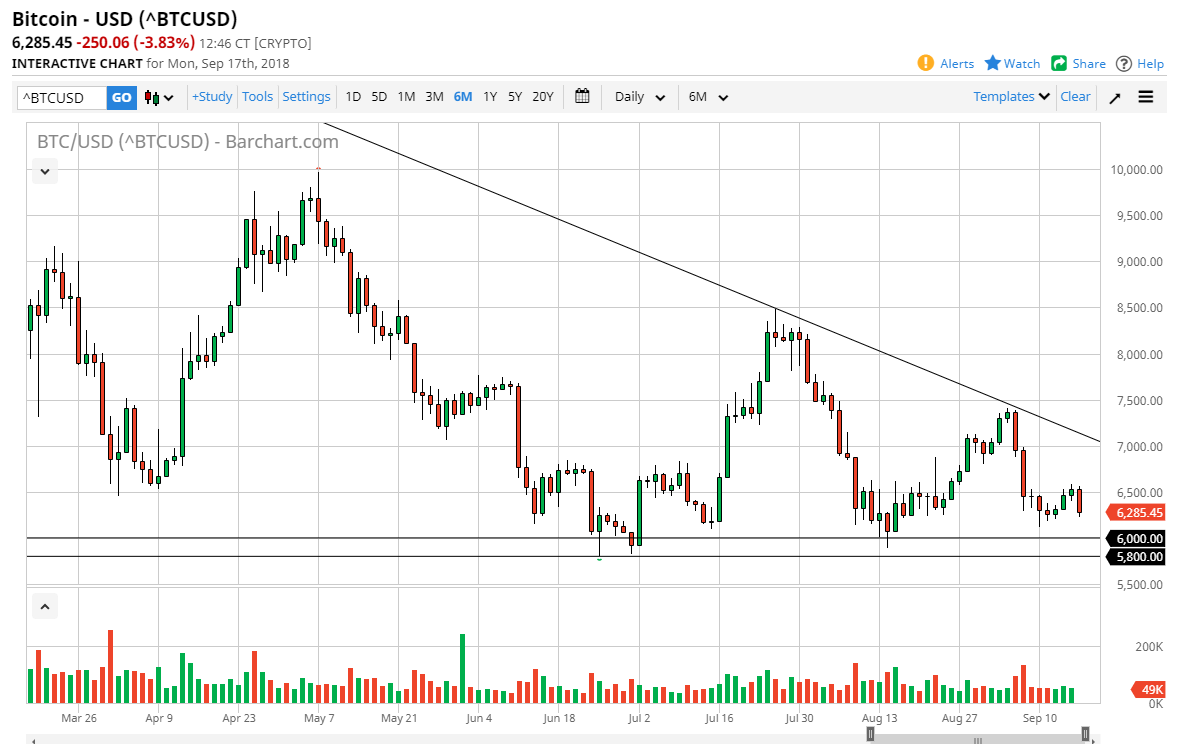The image size is (1177, 744).
Task: Click the Help question-mark icon
Action: pos(1124,63)
